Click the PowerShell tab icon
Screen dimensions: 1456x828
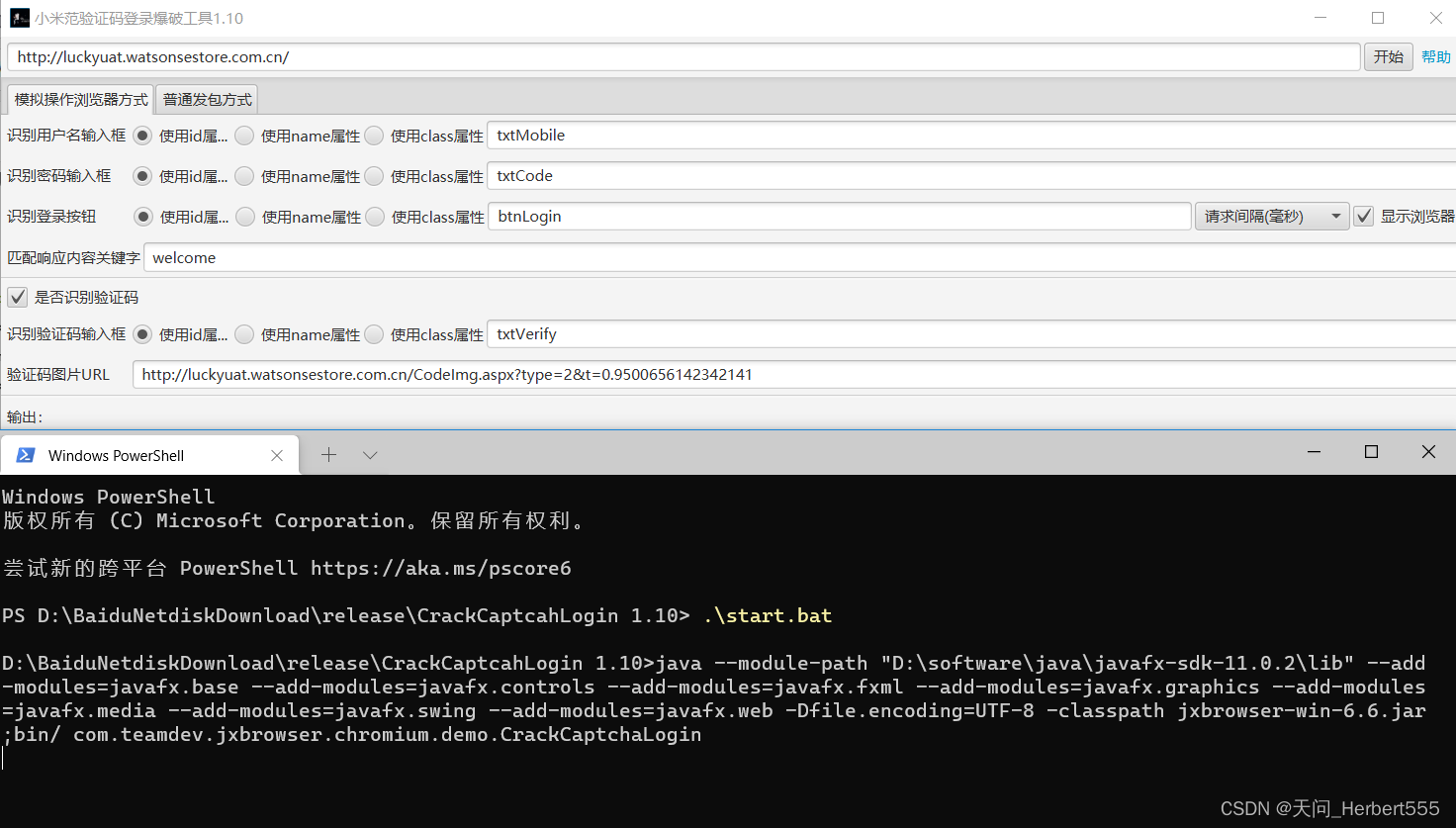click(x=26, y=455)
